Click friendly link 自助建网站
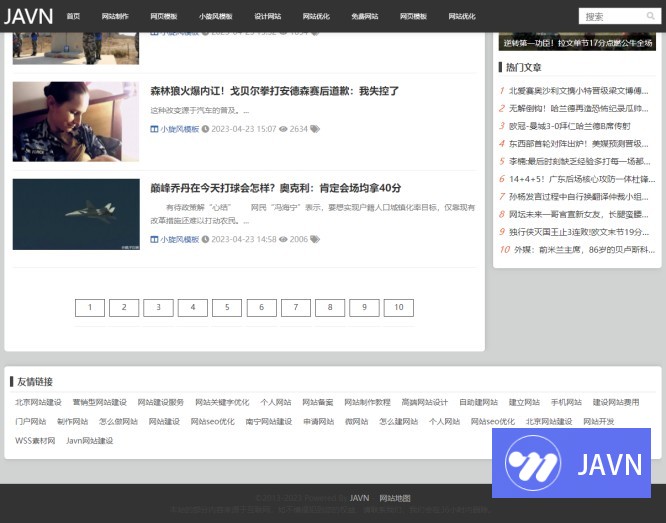Screen dimensions: 666x523 (478, 402)
